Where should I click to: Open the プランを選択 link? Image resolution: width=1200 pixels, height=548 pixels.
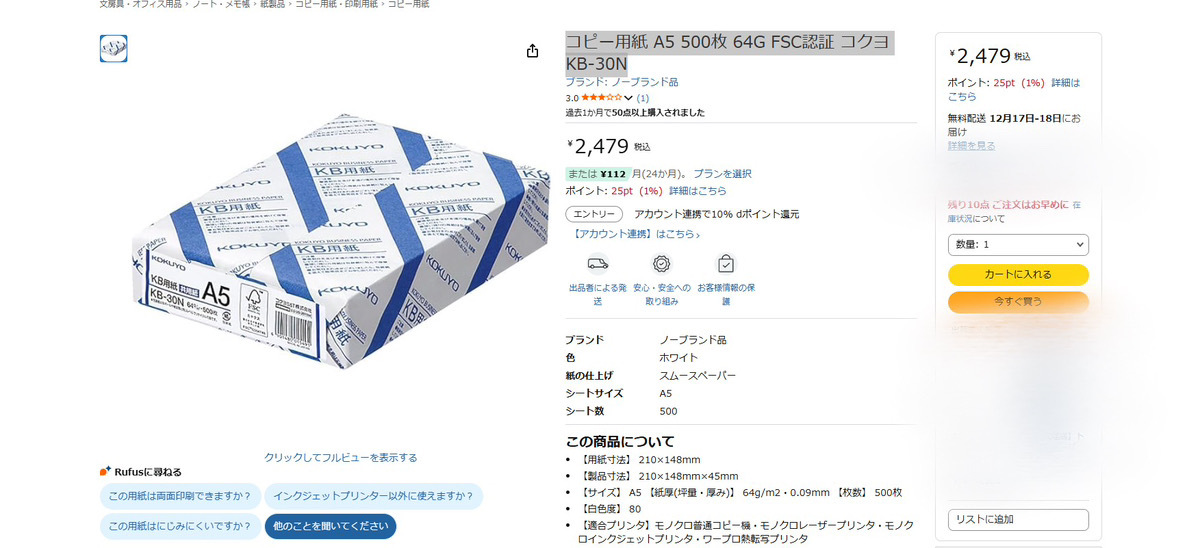(722, 174)
